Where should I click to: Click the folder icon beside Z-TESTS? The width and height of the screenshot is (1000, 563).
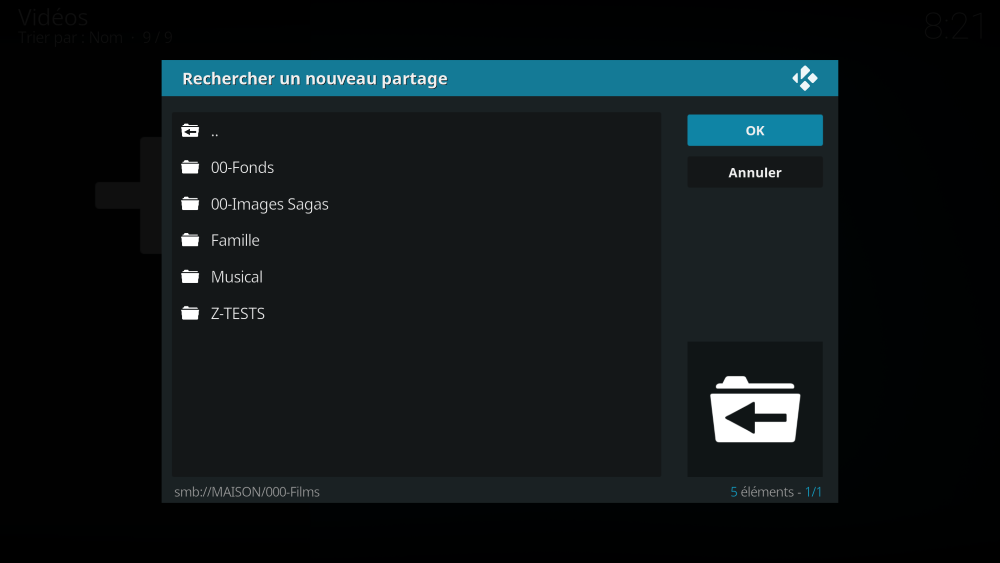point(190,313)
